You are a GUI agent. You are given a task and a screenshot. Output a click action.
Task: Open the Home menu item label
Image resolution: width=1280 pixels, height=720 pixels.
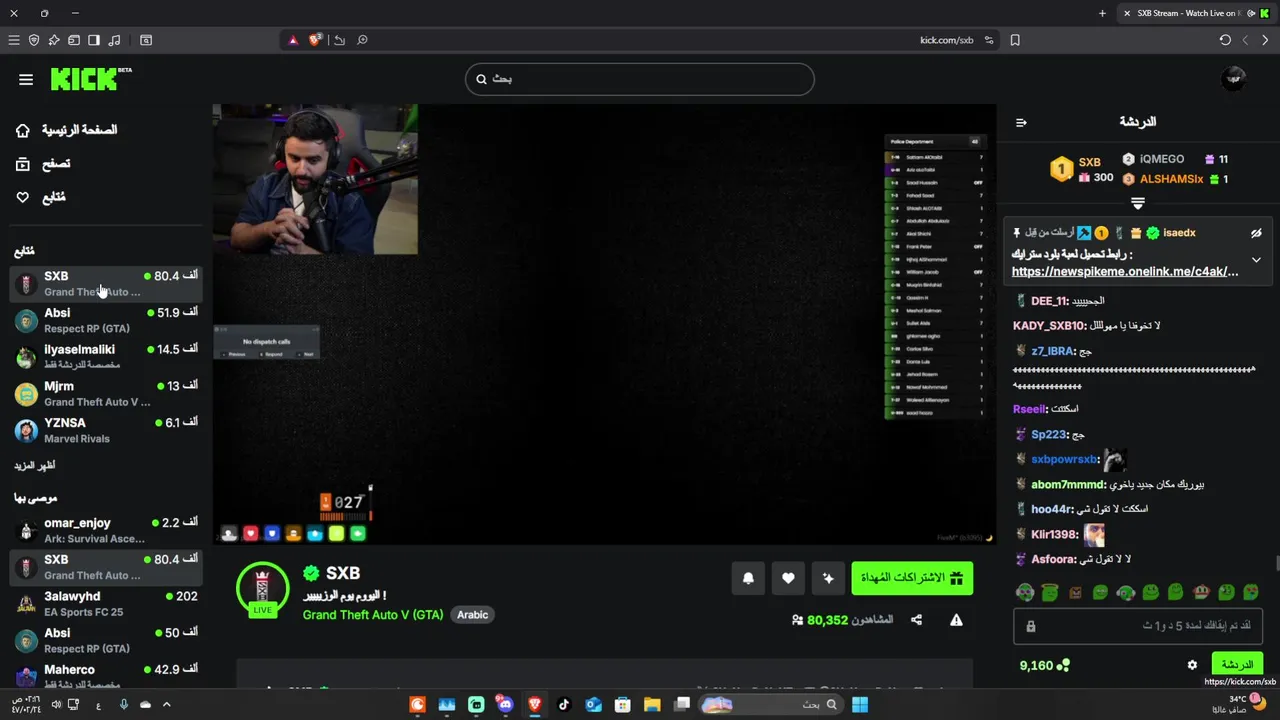[x=79, y=130]
